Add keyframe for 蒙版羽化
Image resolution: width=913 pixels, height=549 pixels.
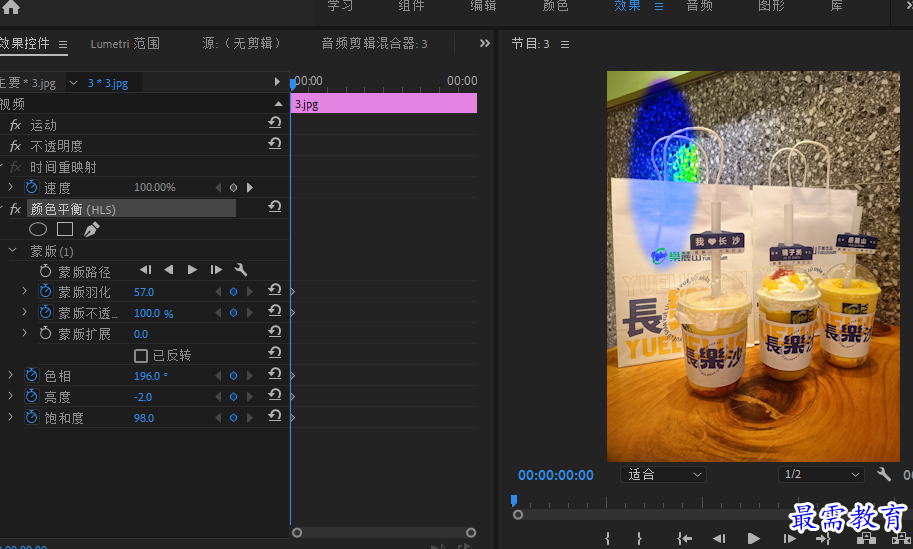click(x=233, y=292)
